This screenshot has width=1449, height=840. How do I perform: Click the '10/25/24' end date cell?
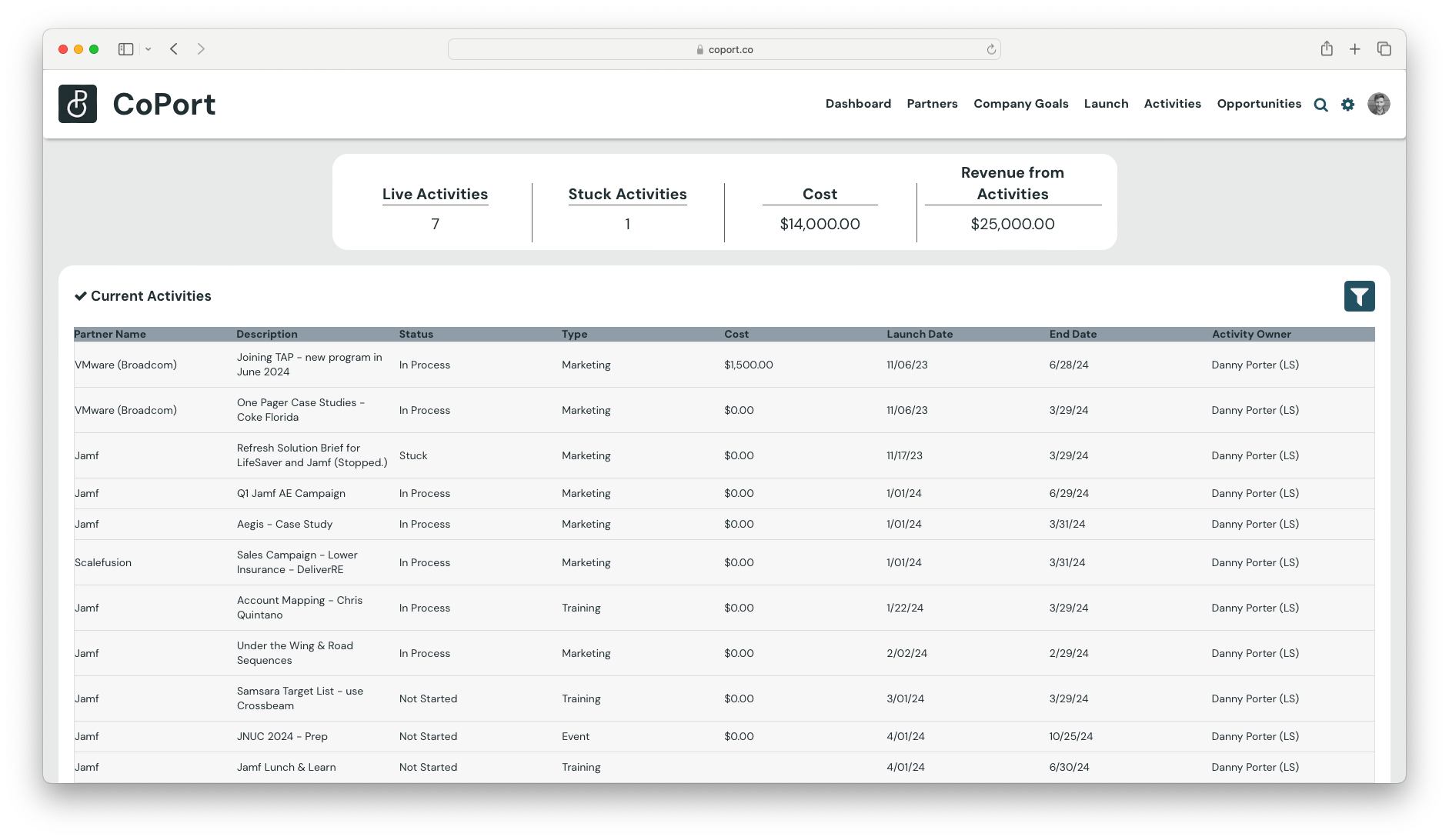click(x=1070, y=736)
